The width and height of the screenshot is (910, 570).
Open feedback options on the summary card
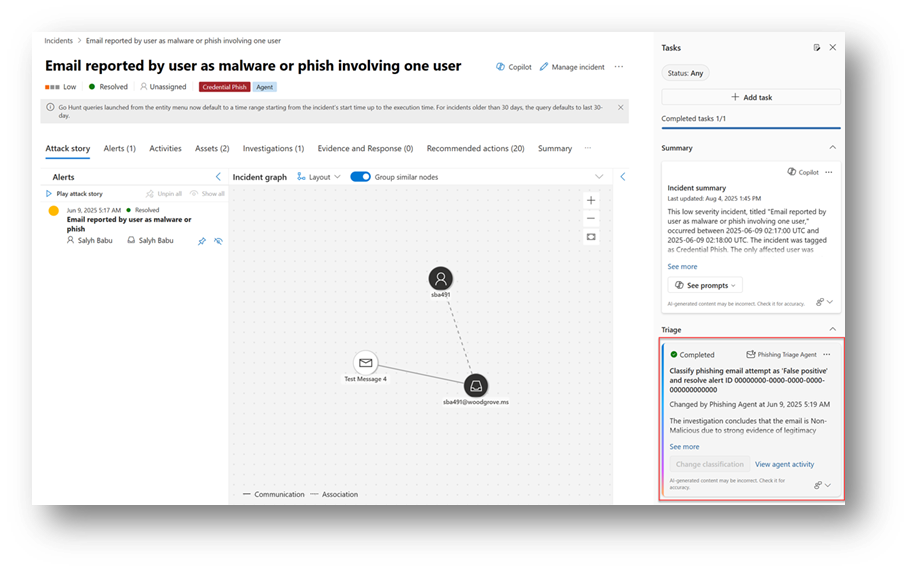click(x=825, y=302)
